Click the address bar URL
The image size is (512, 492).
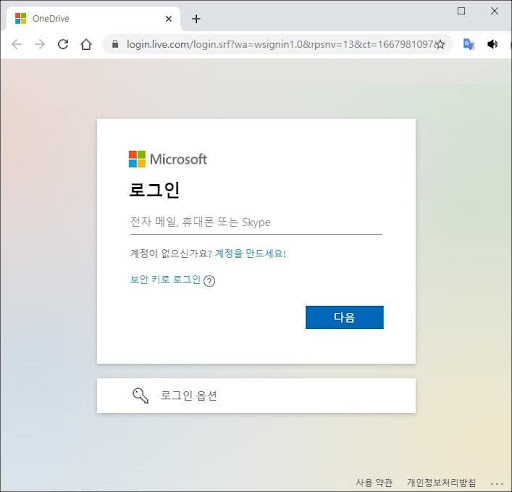click(x=279, y=44)
